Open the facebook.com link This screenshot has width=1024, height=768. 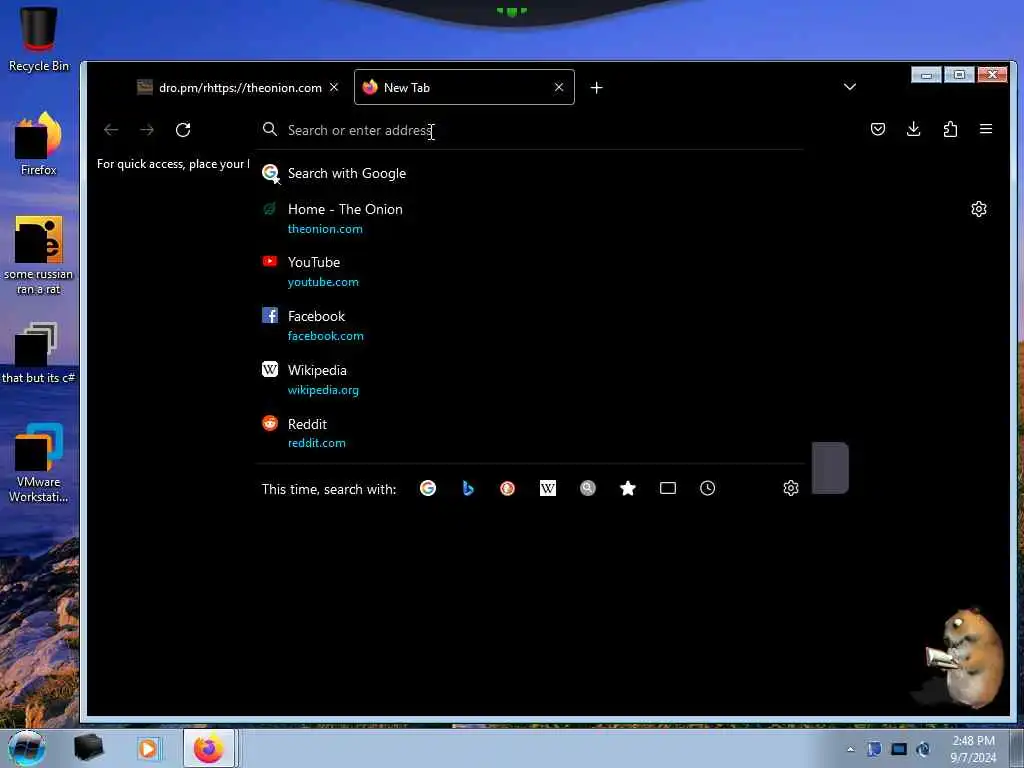click(326, 336)
